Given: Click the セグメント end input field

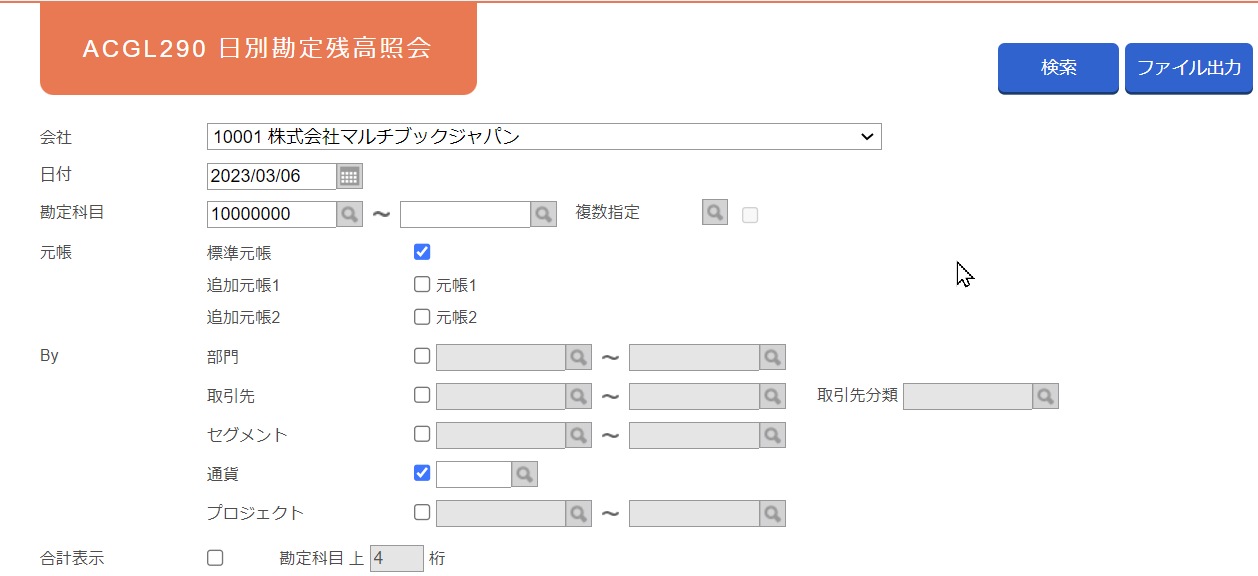Looking at the screenshot, I should click(694, 435).
